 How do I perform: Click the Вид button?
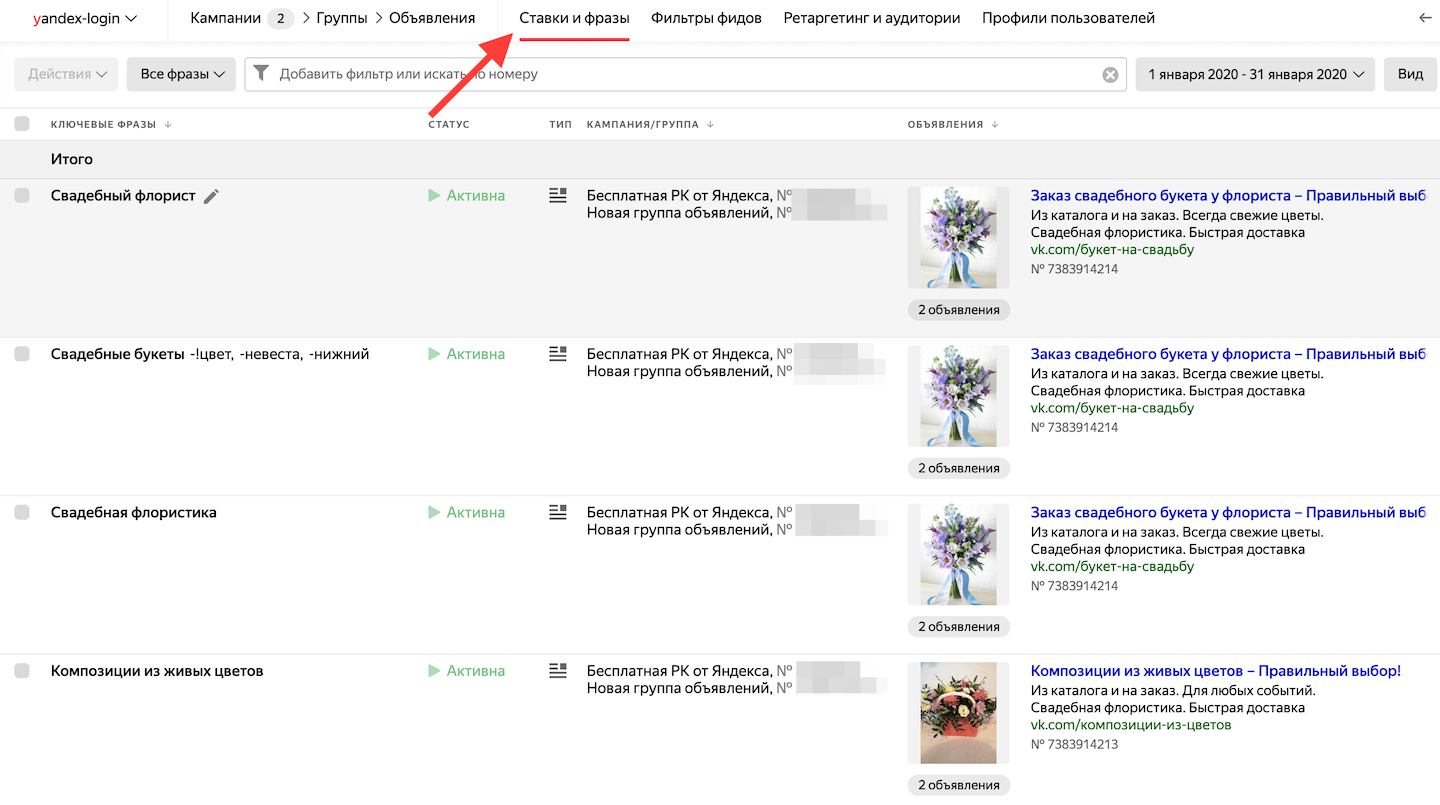click(1410, 75)
